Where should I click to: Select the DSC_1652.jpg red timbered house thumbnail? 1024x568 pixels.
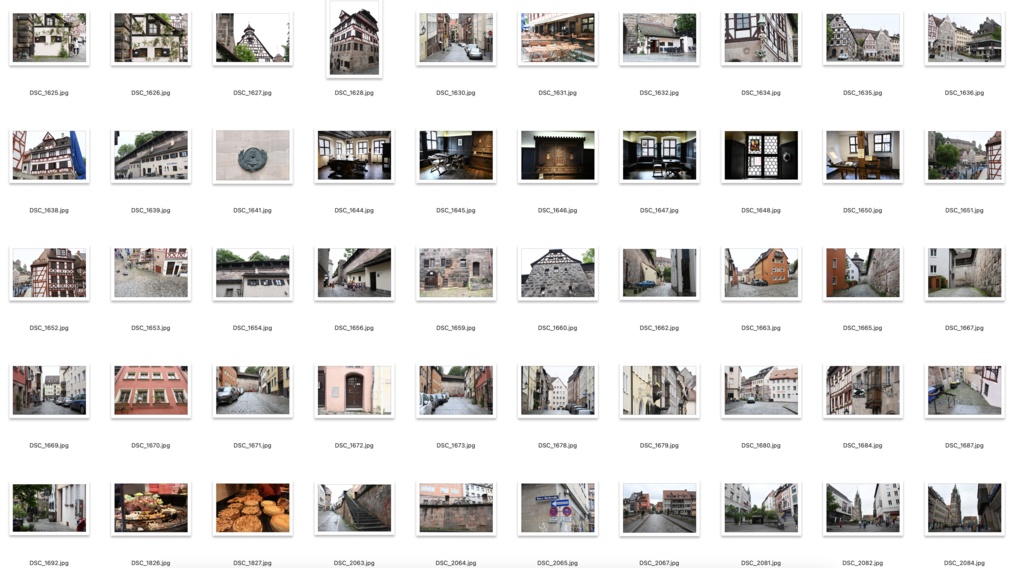49,273
